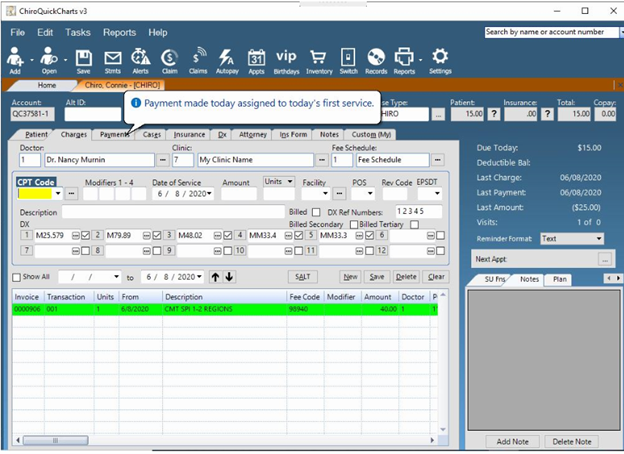Open the Claims toolbar icon

click(x=198, y=61)
